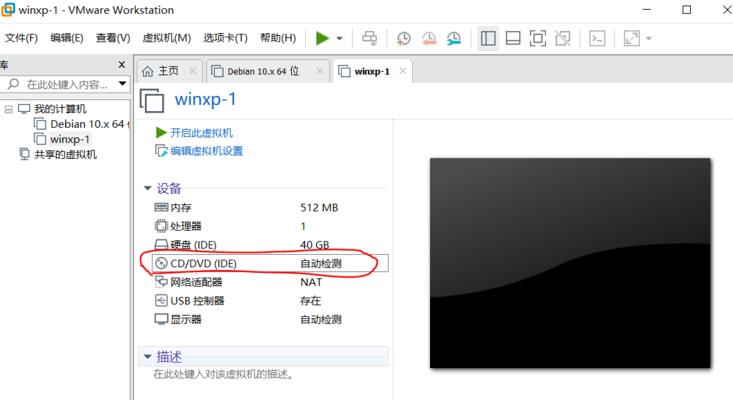Screen dimensions: 733x400
Task: Click the green power-on play toolbar button
Action: click(x=322, y=38)
